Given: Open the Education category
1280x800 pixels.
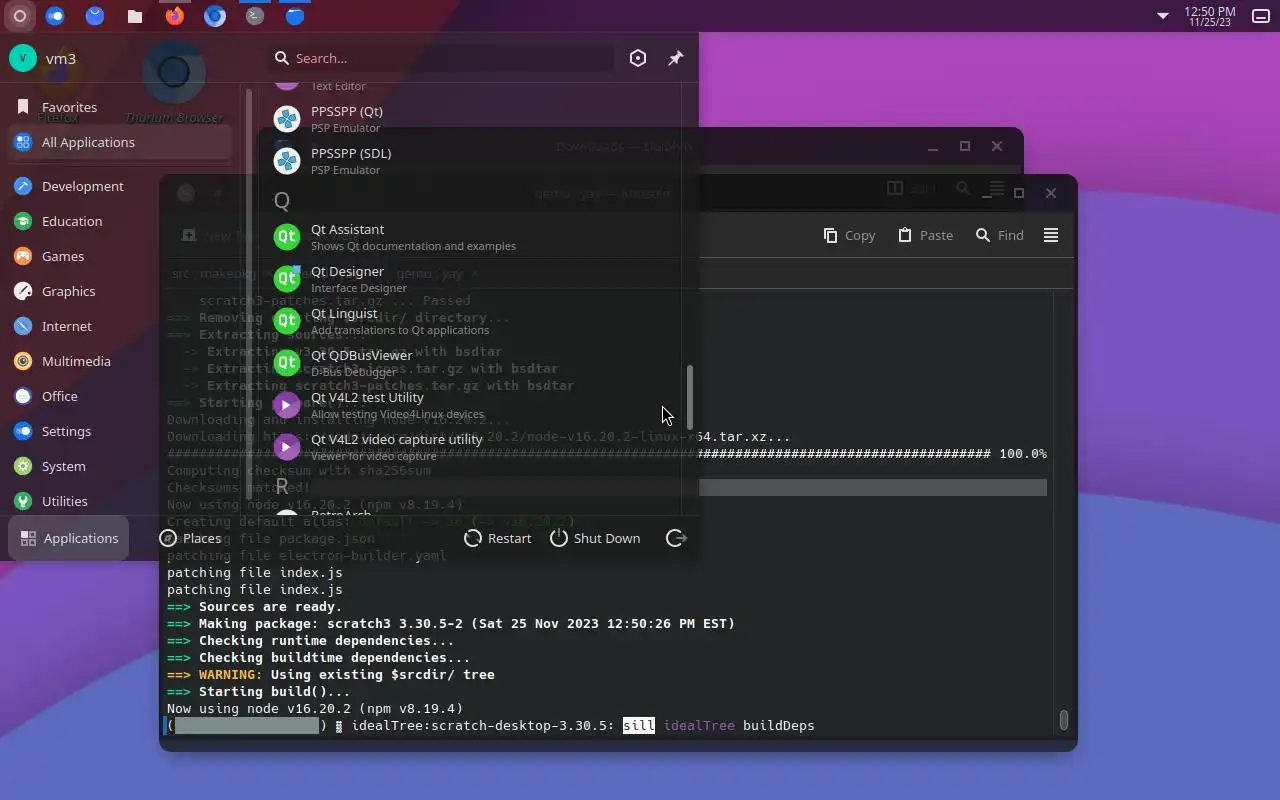Looking at the screenshot, I should [120, 221].
